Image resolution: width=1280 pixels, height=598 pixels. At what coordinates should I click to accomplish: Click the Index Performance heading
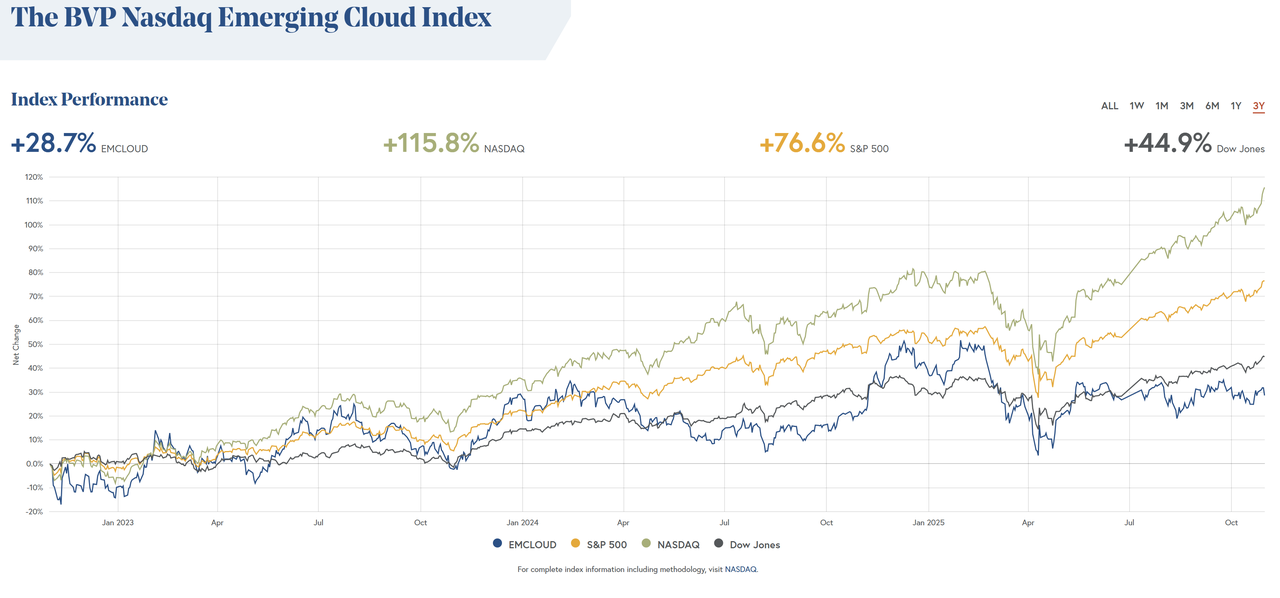tap(88, 99)
